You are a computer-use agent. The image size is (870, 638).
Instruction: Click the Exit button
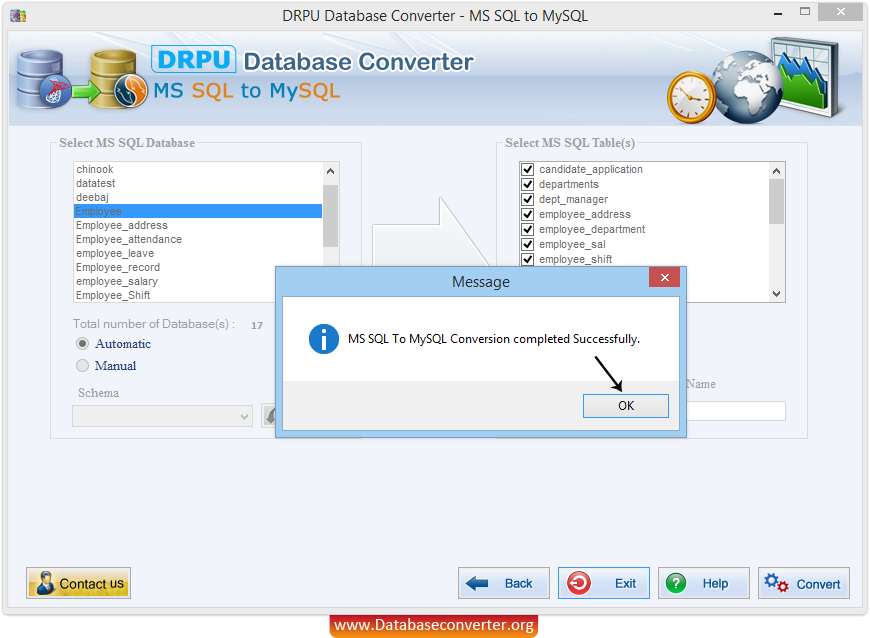(604, 583)
